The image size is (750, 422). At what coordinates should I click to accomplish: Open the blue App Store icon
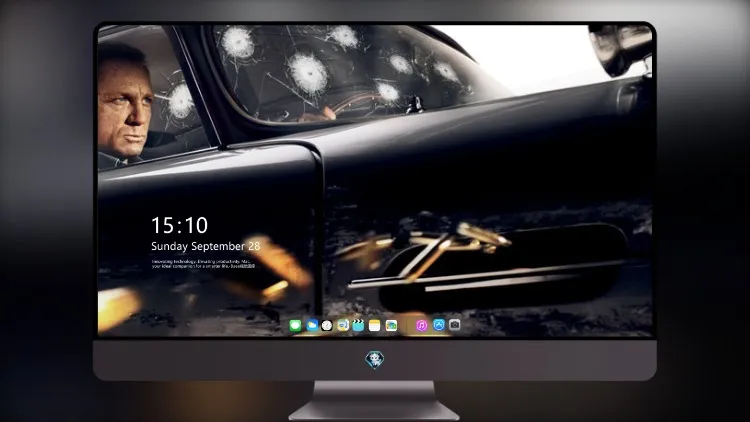[x=439, y=325]
